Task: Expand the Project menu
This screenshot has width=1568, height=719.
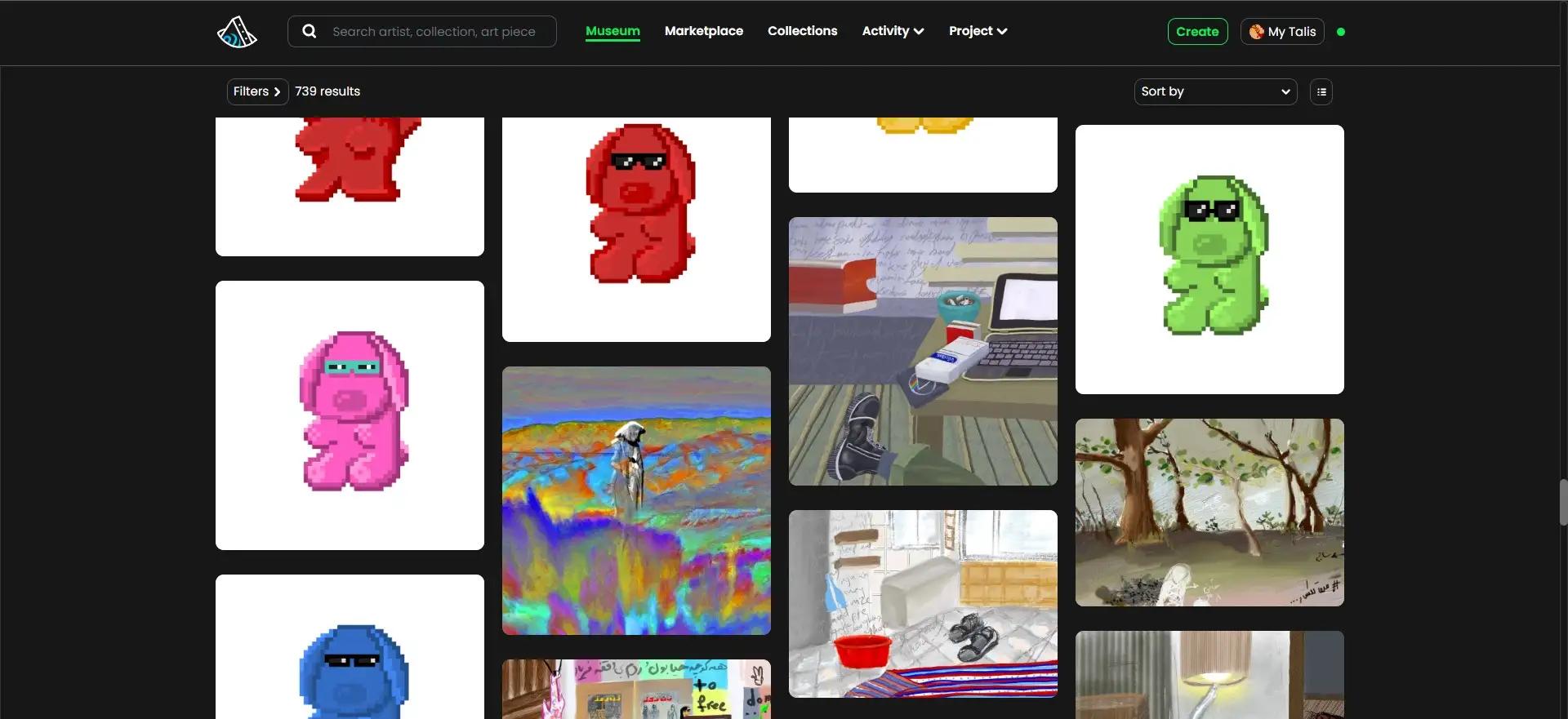Action: click(x=978, y=31)
